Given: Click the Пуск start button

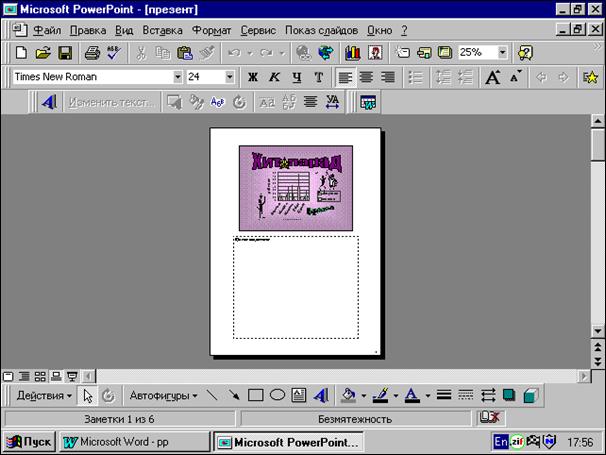Looking at the screenshot, I should [x=29, y=441].
